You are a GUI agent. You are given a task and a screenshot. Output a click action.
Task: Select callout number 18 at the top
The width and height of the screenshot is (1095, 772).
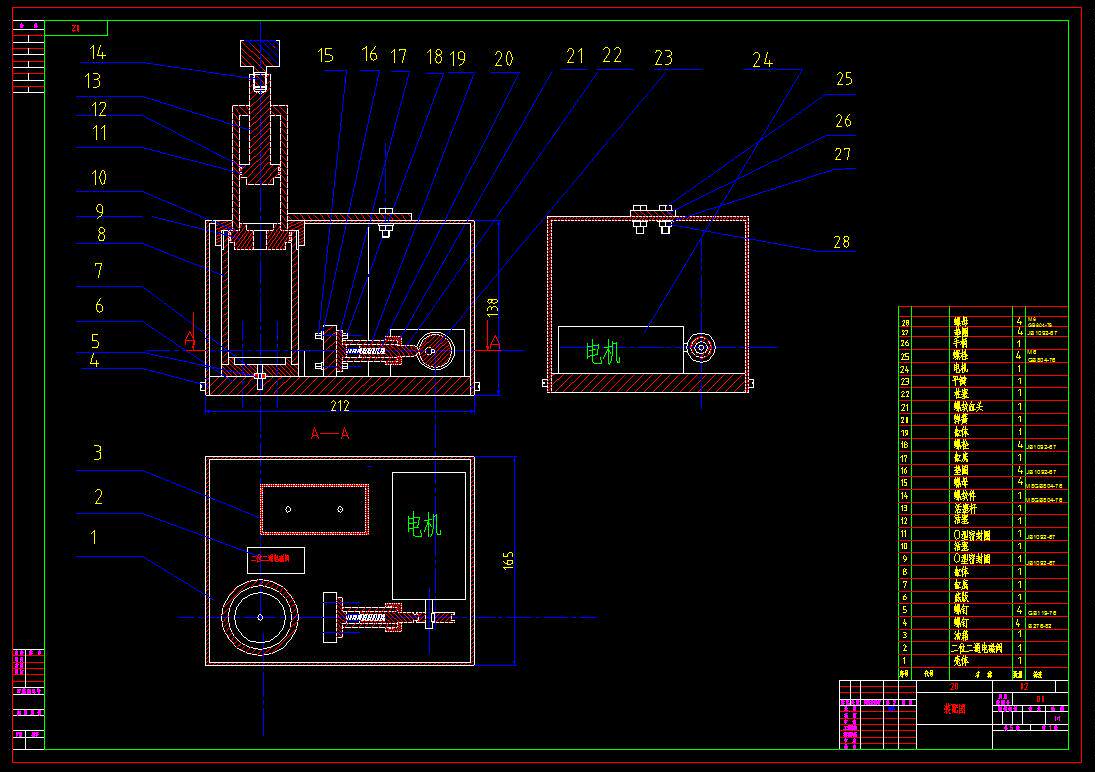(434, 57)
